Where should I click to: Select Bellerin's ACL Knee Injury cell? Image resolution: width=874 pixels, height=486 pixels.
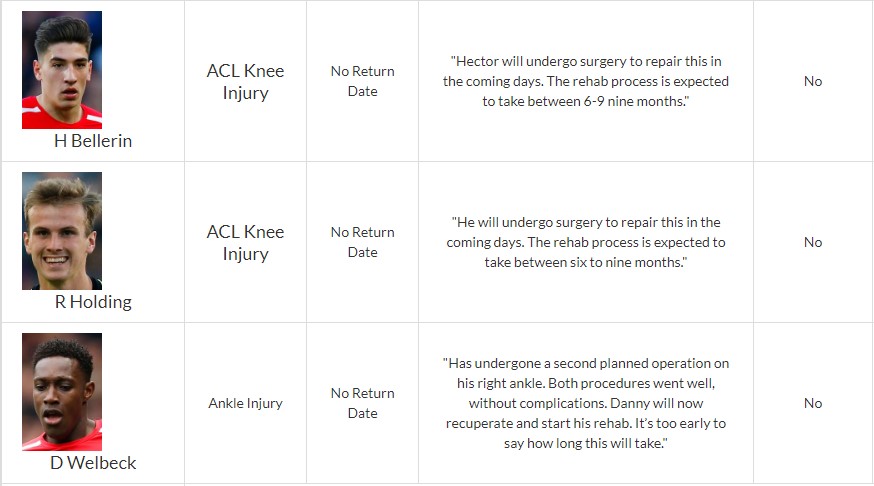[245, 81]
